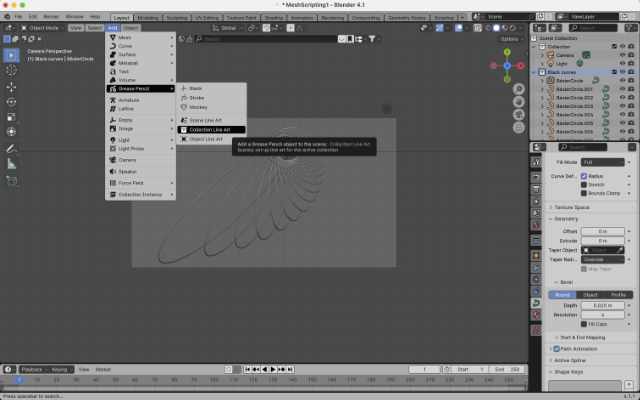Viewport: 640px width, 400px height.
Task: Switch to the Modeling workspace tab
Action: point(147,18)
